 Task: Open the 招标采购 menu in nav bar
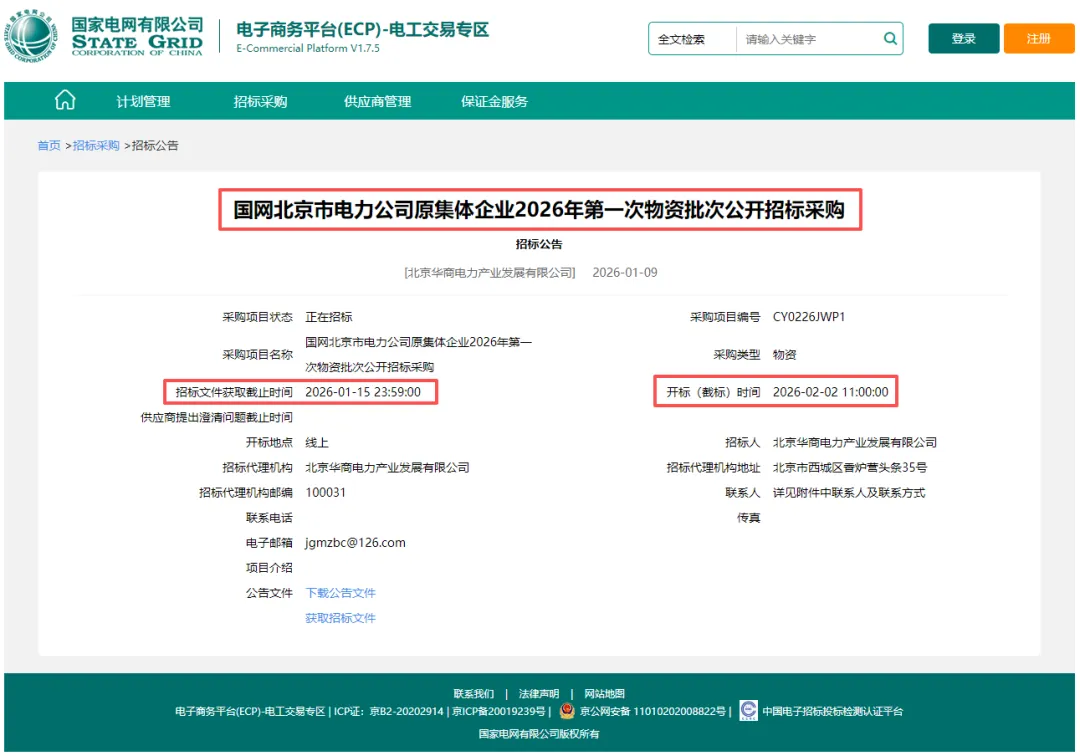260,102
